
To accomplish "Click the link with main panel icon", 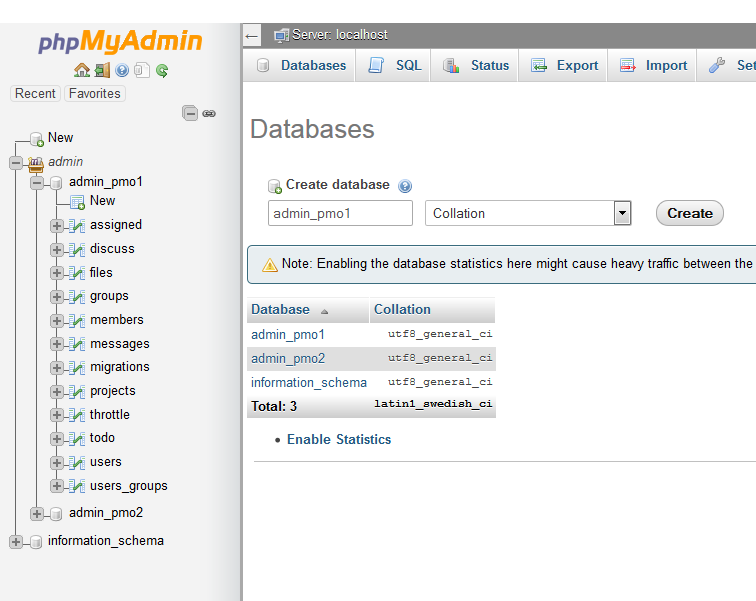I will coord(209,113).
